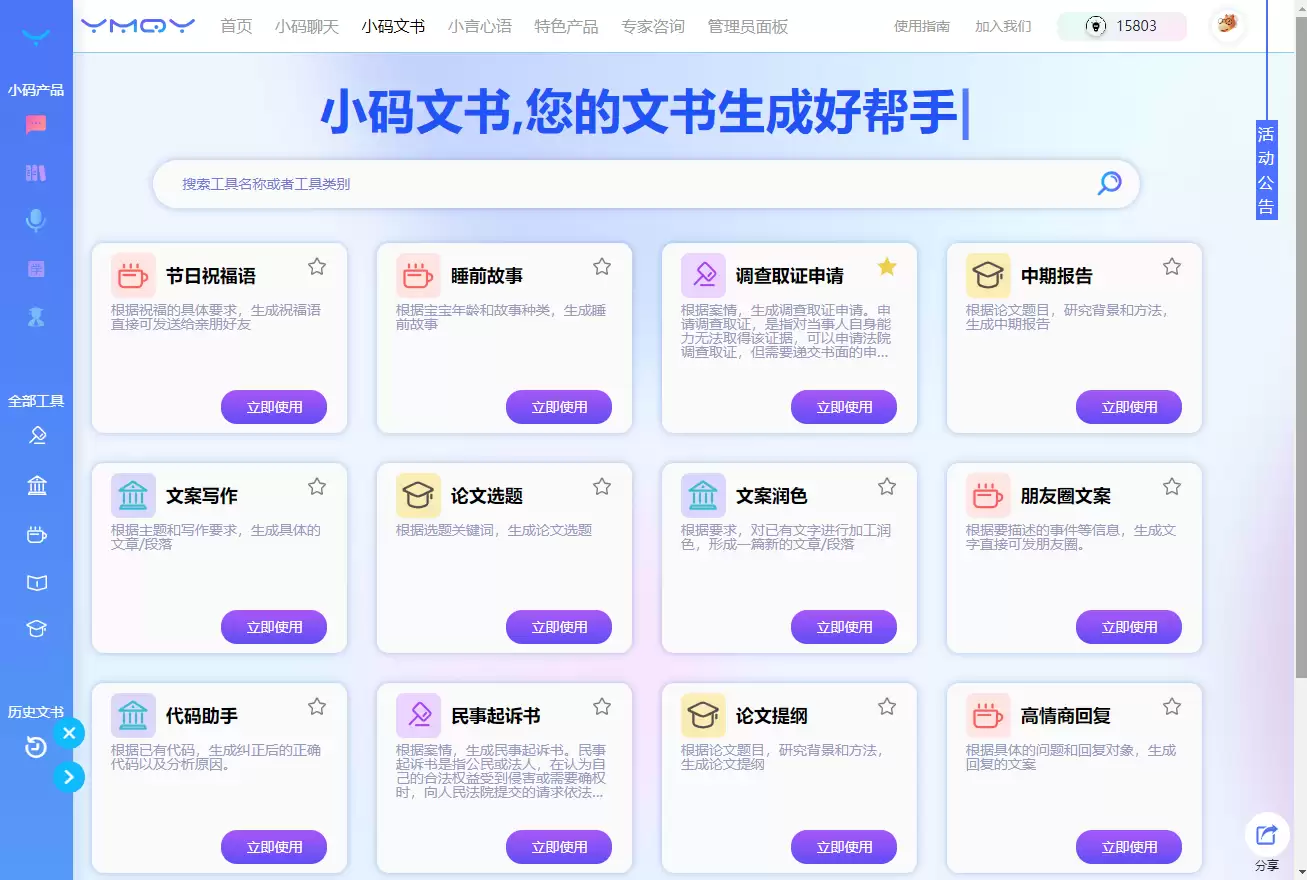Favorite the 文案润色 tool with star
1307x880 pixels.
(x=887, y=486)
